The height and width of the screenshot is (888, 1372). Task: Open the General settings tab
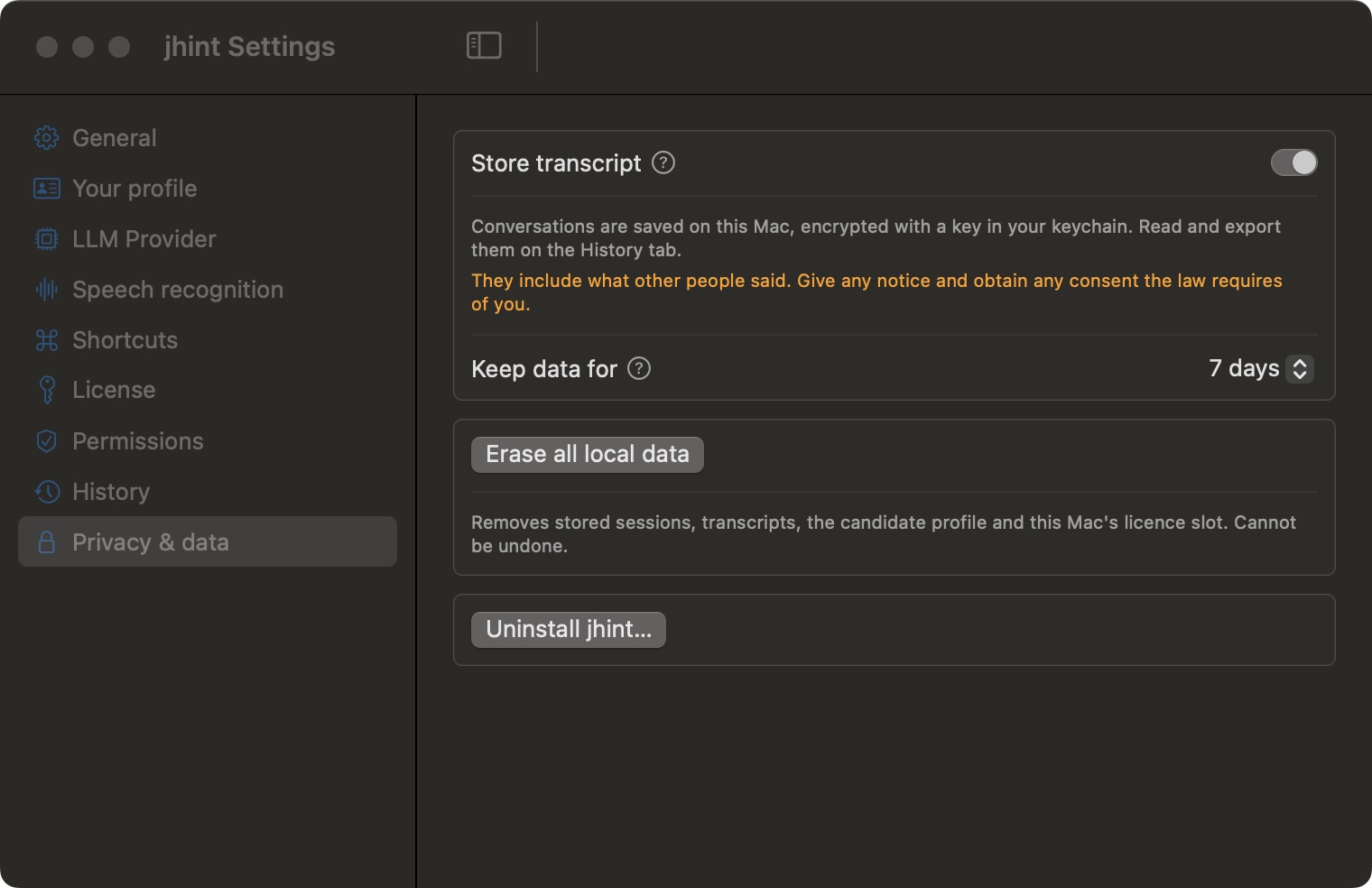point(208,138)
